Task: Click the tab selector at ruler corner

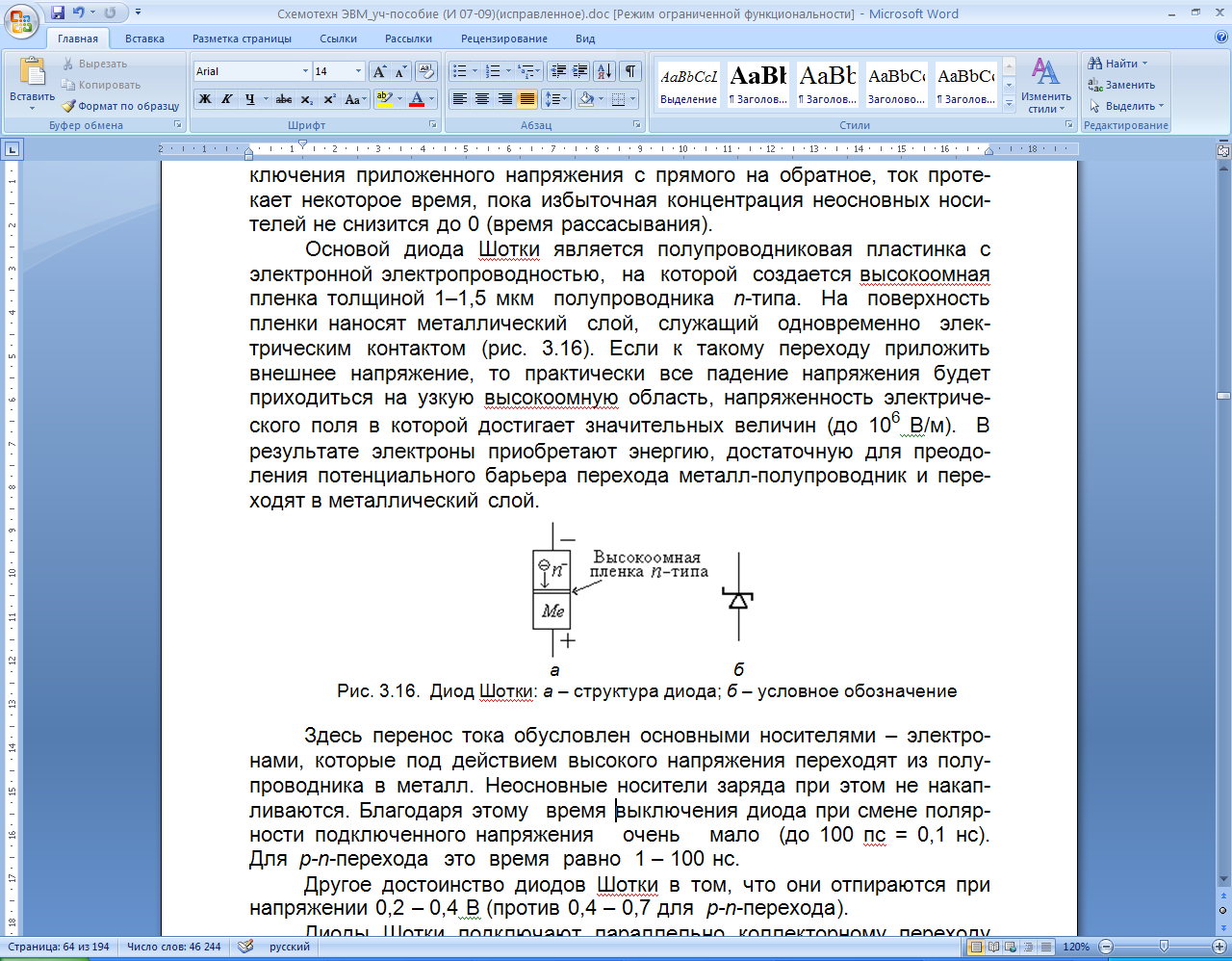Action: point(12,149)
